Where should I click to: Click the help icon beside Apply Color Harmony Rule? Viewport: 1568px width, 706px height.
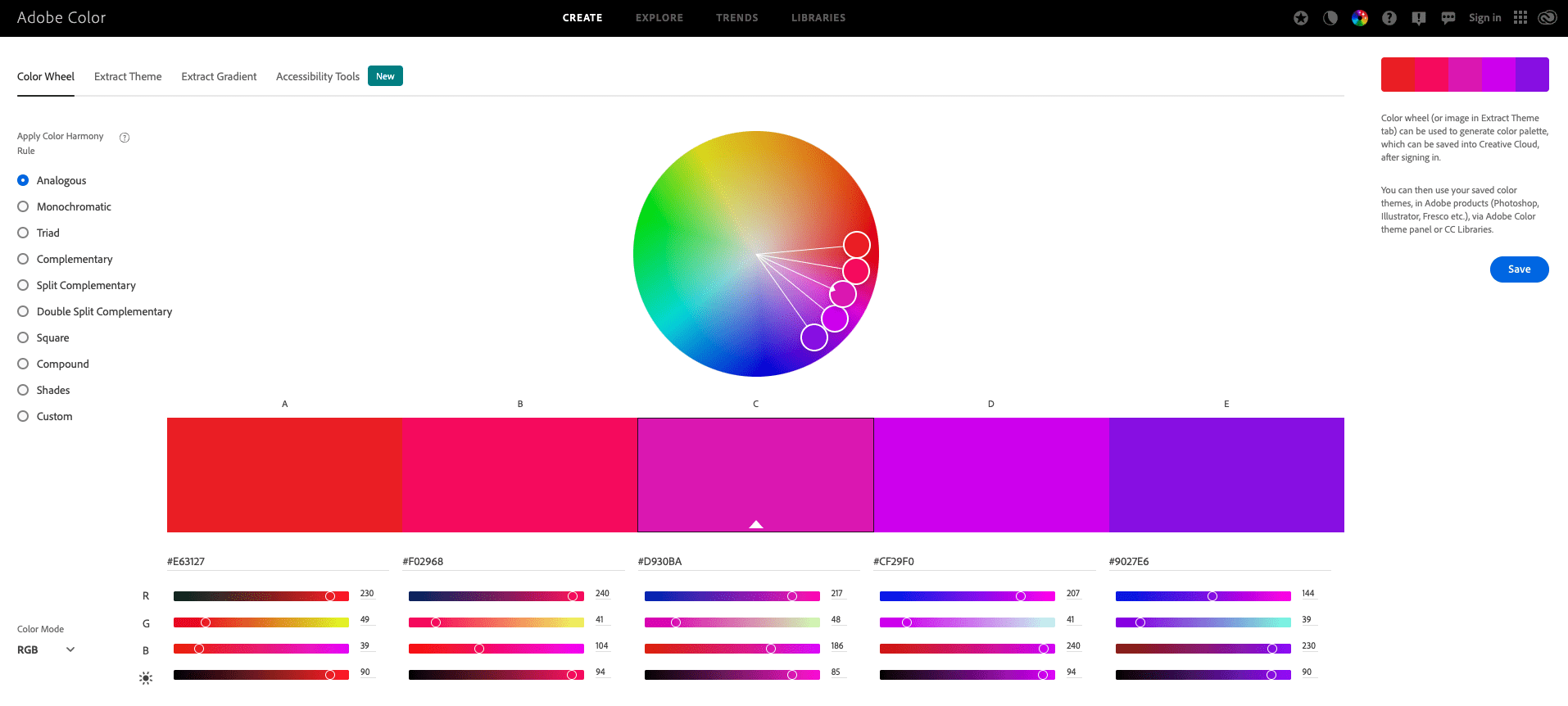125,138
